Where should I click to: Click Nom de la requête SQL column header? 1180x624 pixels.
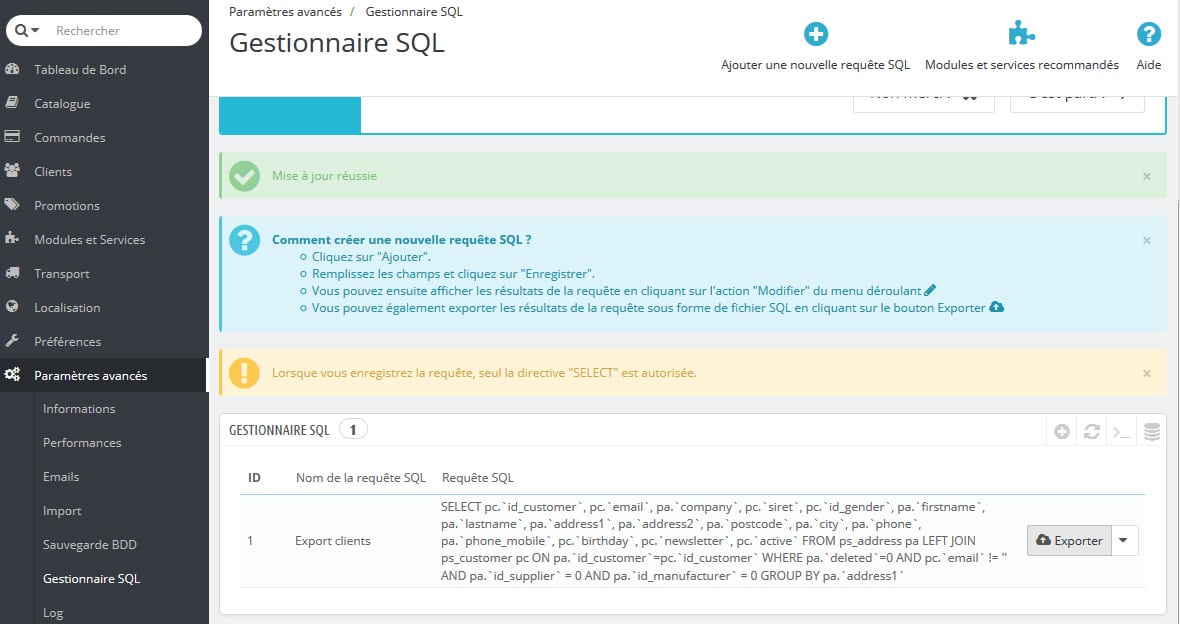pos(360,478)
